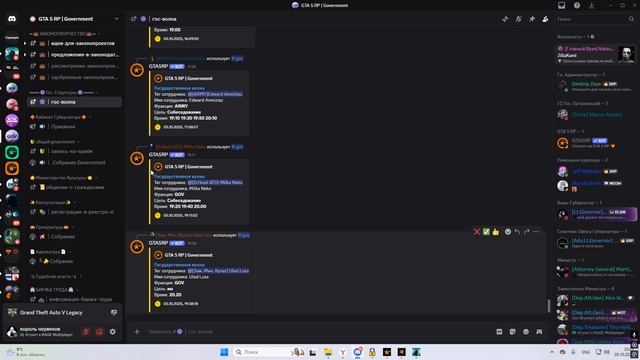Open идеи-для-законопроектов channel
Viewport: 640px width, 360px height.
click(74, 43)
